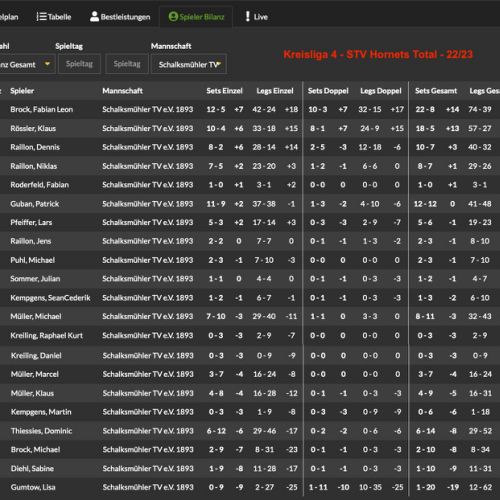The image size is (500, 500).
Task: Open the Schalksmühler TV Mannschaft dropdown
Action: 189,64
